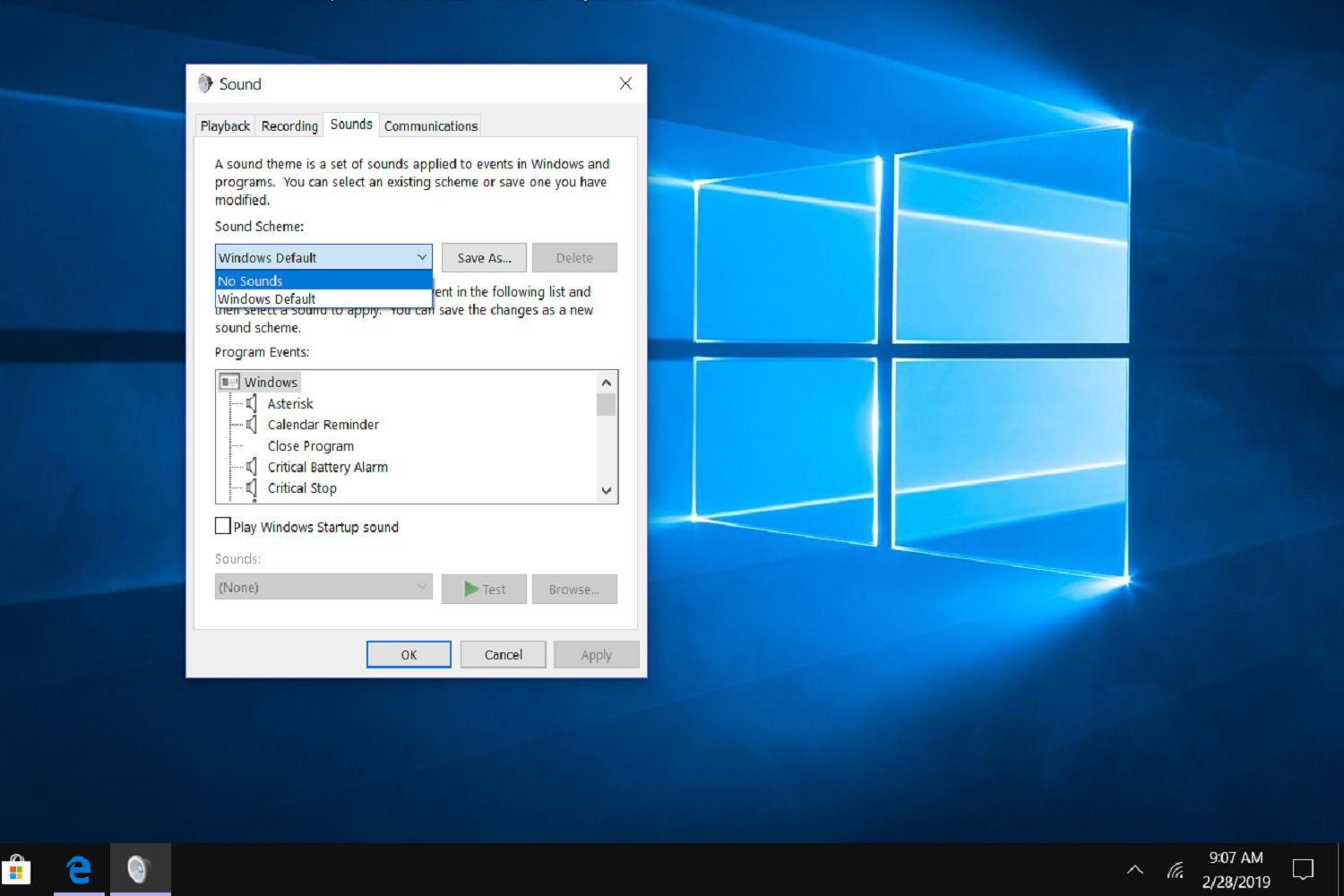The image size is (1344, 896).
Task: Click the Program Events scrollbar thumb
Action: (607, 405)
